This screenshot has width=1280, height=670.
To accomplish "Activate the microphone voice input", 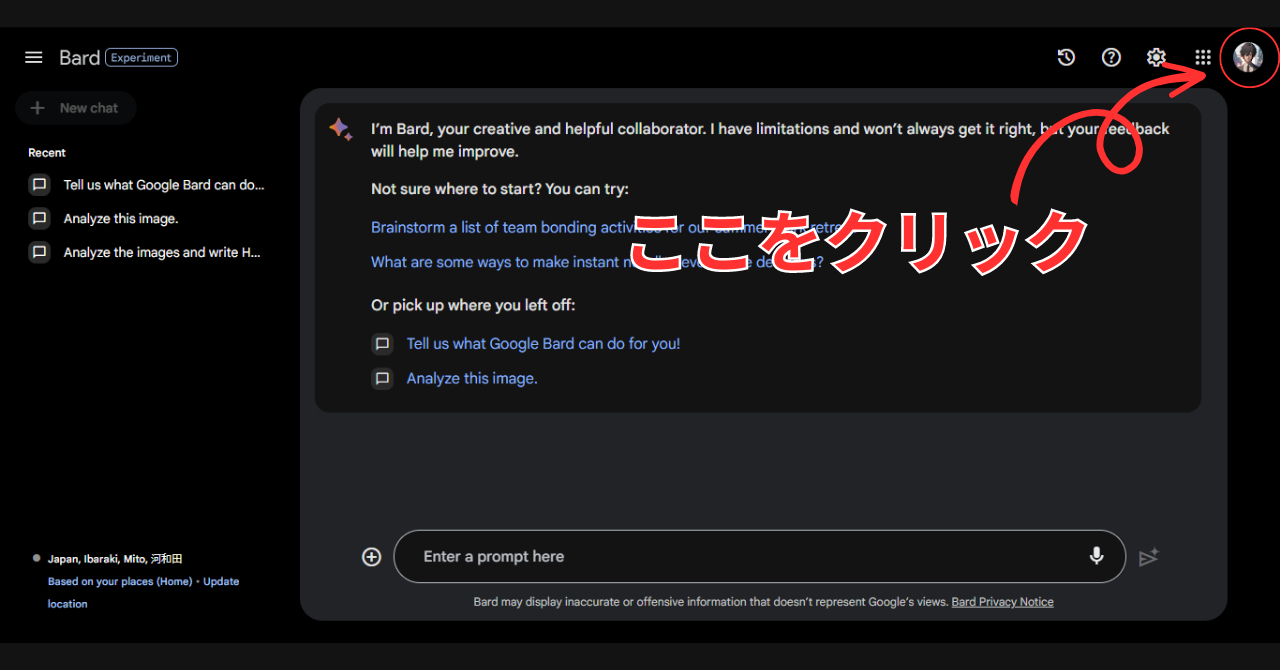I will coord(1097,556).
